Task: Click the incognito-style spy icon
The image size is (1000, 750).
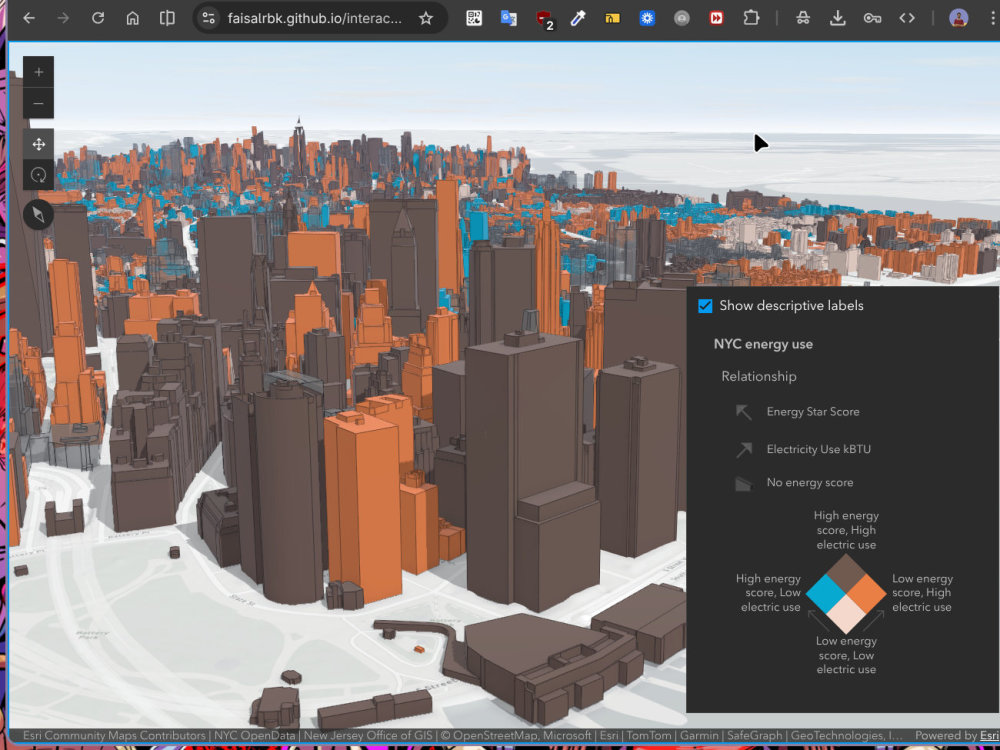Action: point(803,18)
